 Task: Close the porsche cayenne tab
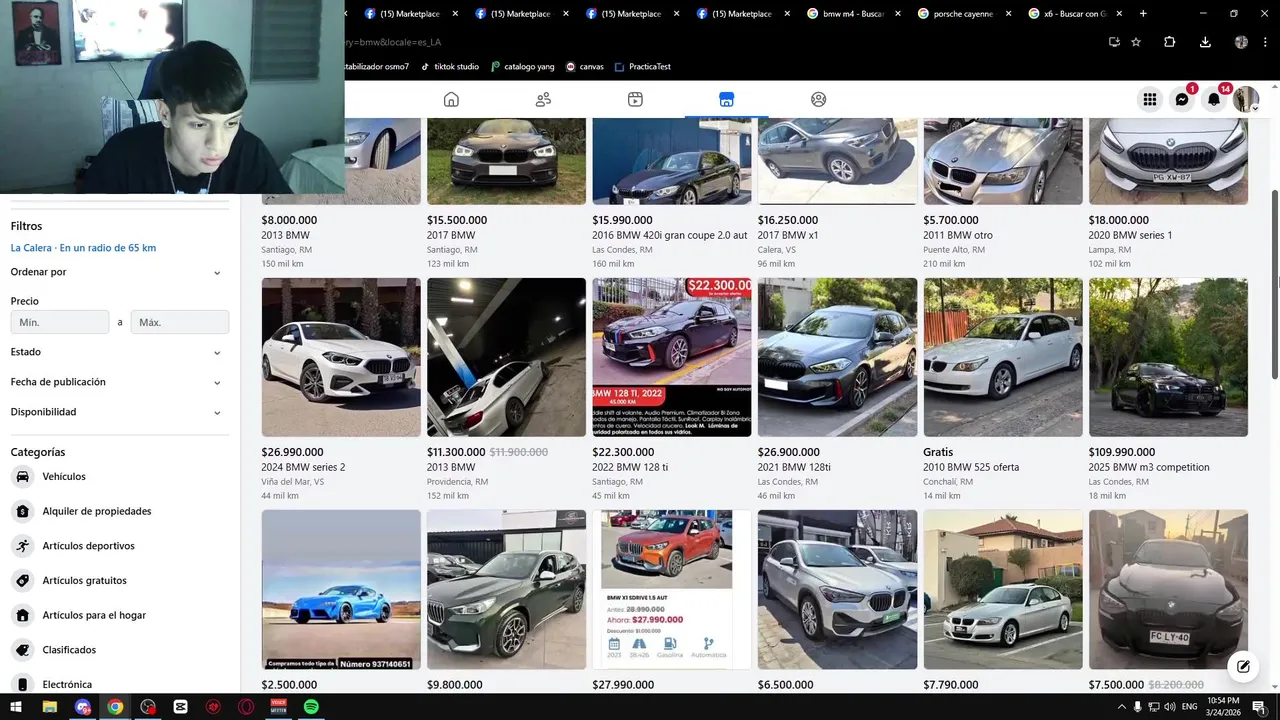pos(1008,14)
